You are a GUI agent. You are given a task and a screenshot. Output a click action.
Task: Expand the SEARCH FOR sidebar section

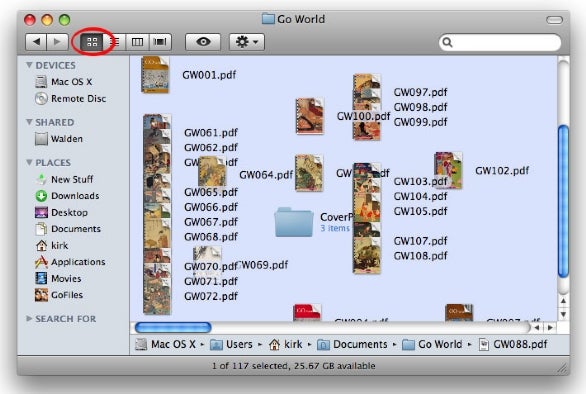tap(29, 318)
